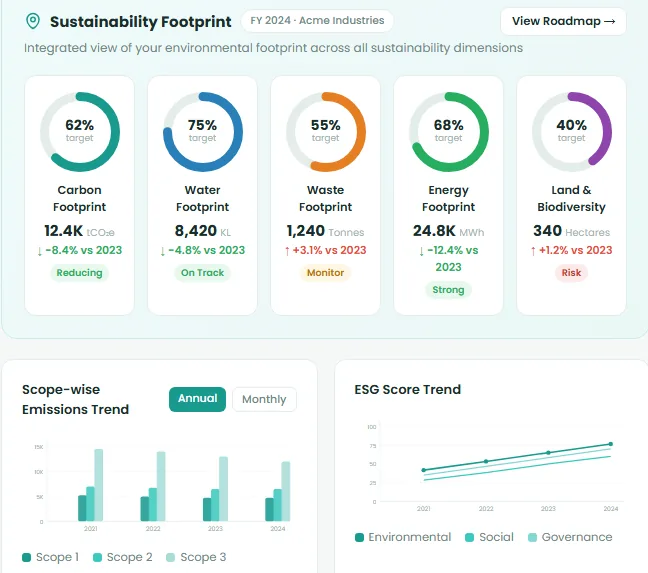Click the -4.8% vs 2023 change text

coord(202,250)
